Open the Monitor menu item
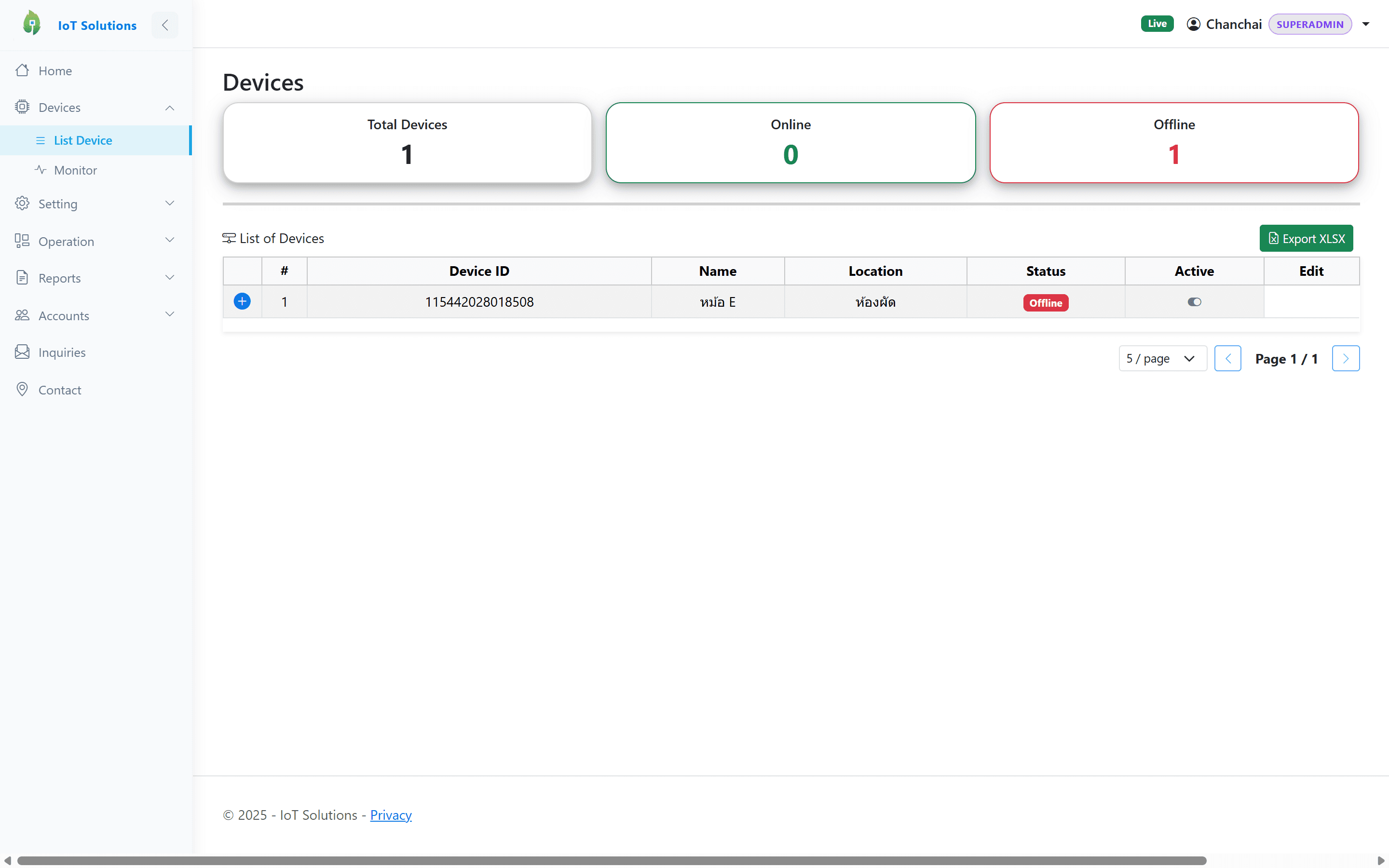 coord(96,170)
